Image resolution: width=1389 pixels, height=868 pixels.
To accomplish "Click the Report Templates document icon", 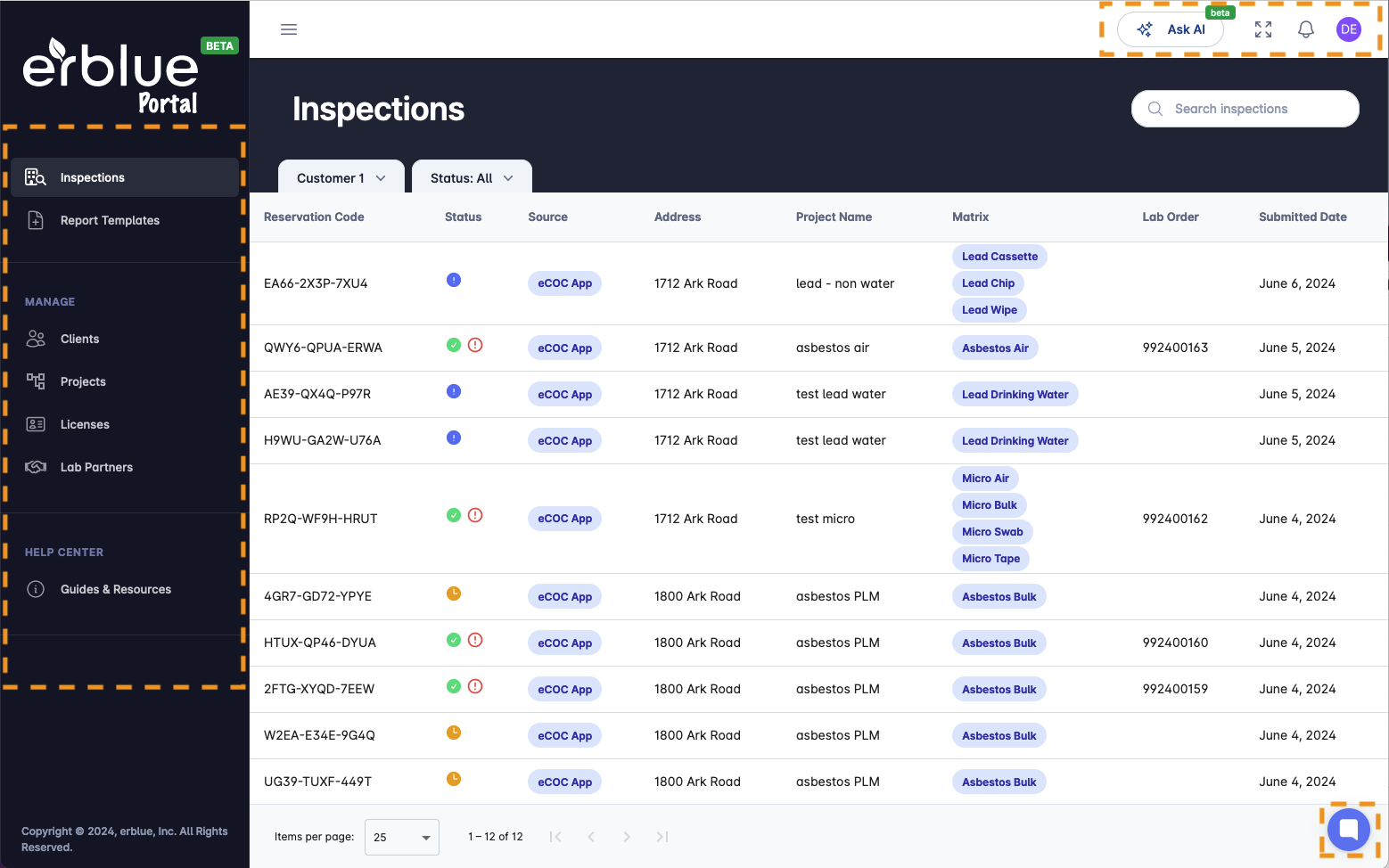I will click(36, 220).
